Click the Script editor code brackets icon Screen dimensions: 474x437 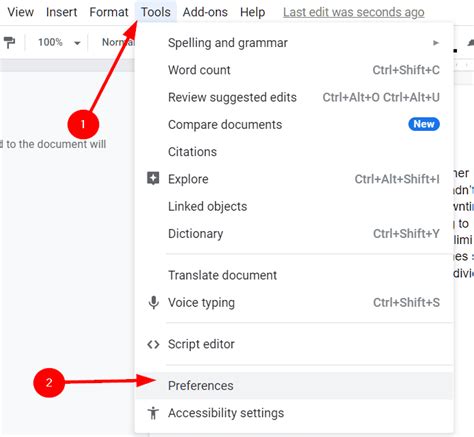point(153,344)
